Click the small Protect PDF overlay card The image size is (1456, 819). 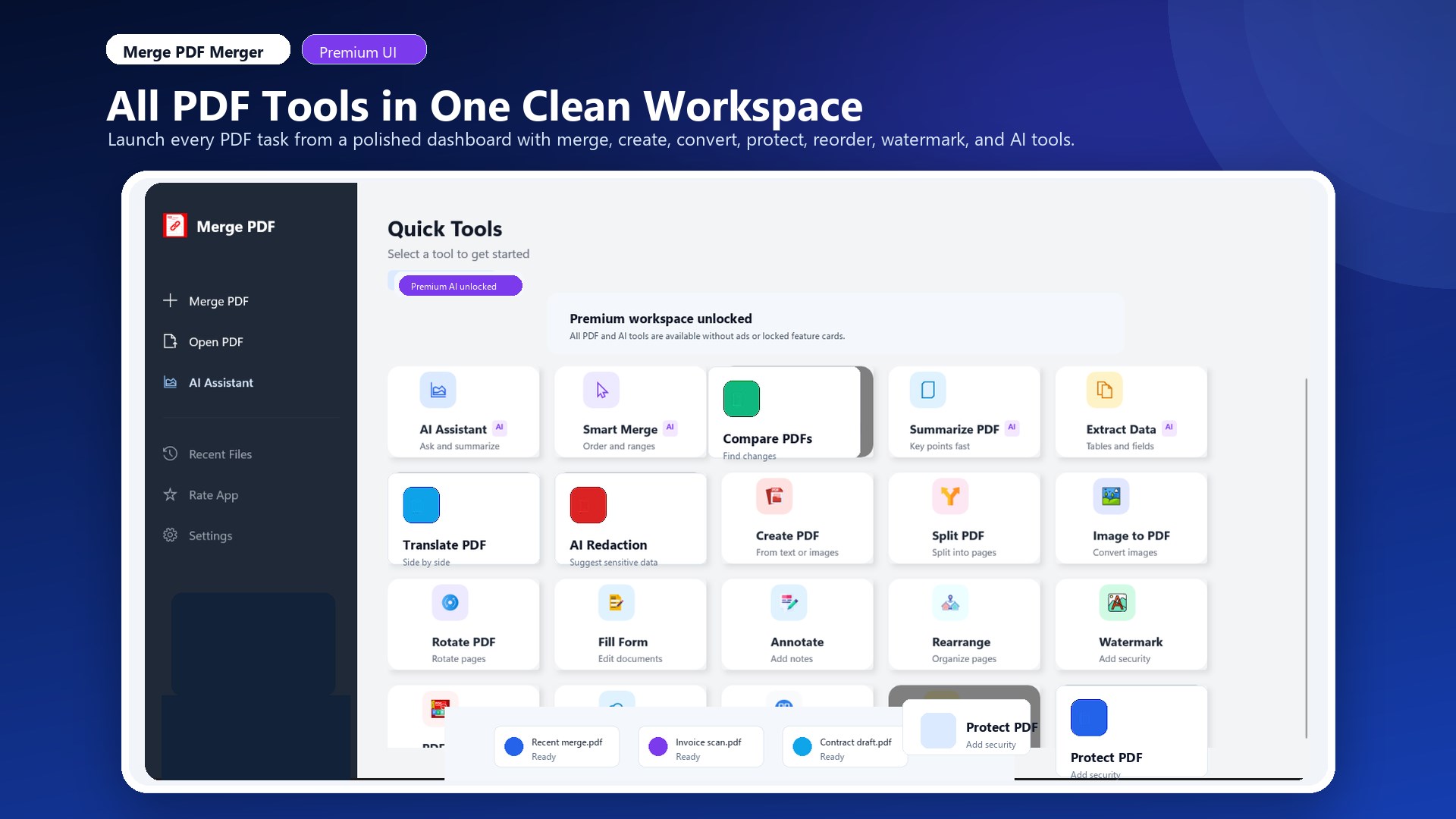(x=967, y=727)
